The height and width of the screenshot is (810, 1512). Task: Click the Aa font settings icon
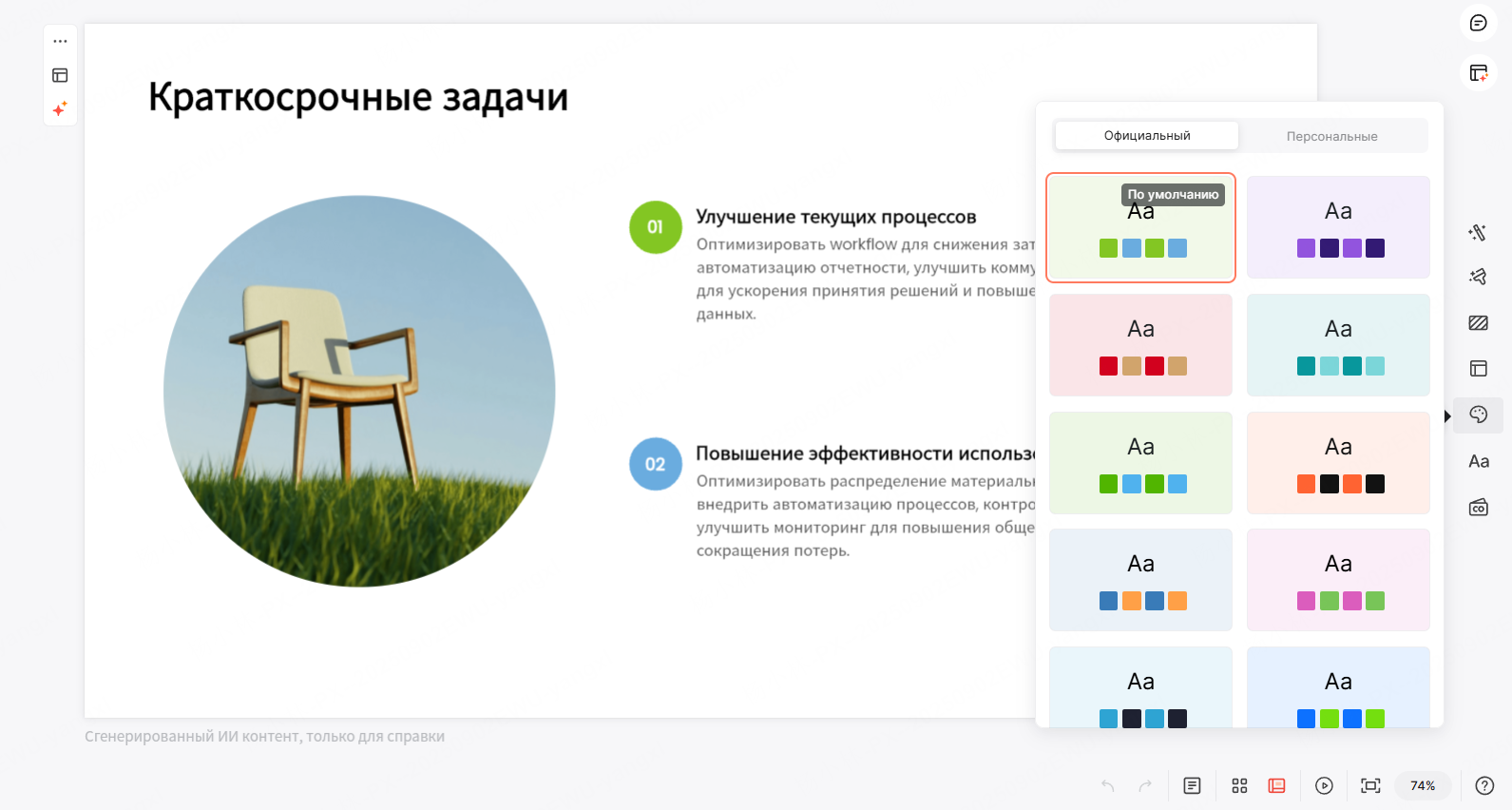tap(1478, 461)
